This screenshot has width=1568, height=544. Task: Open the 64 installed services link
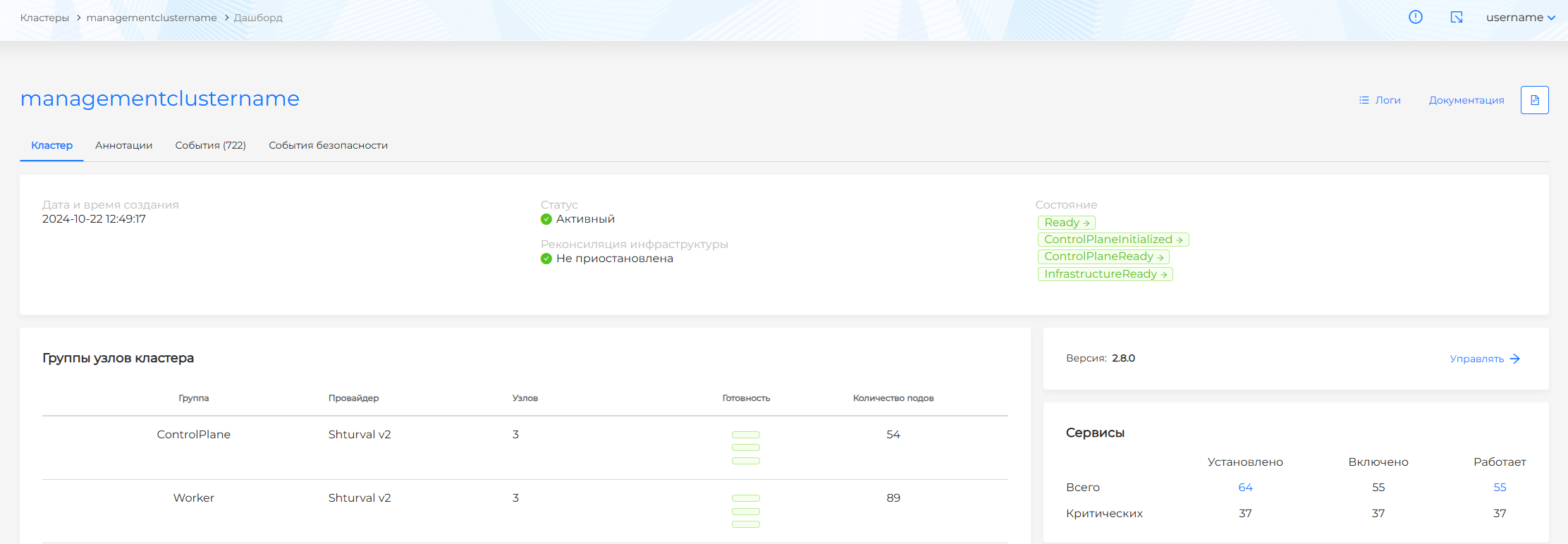click(1245, 488)
